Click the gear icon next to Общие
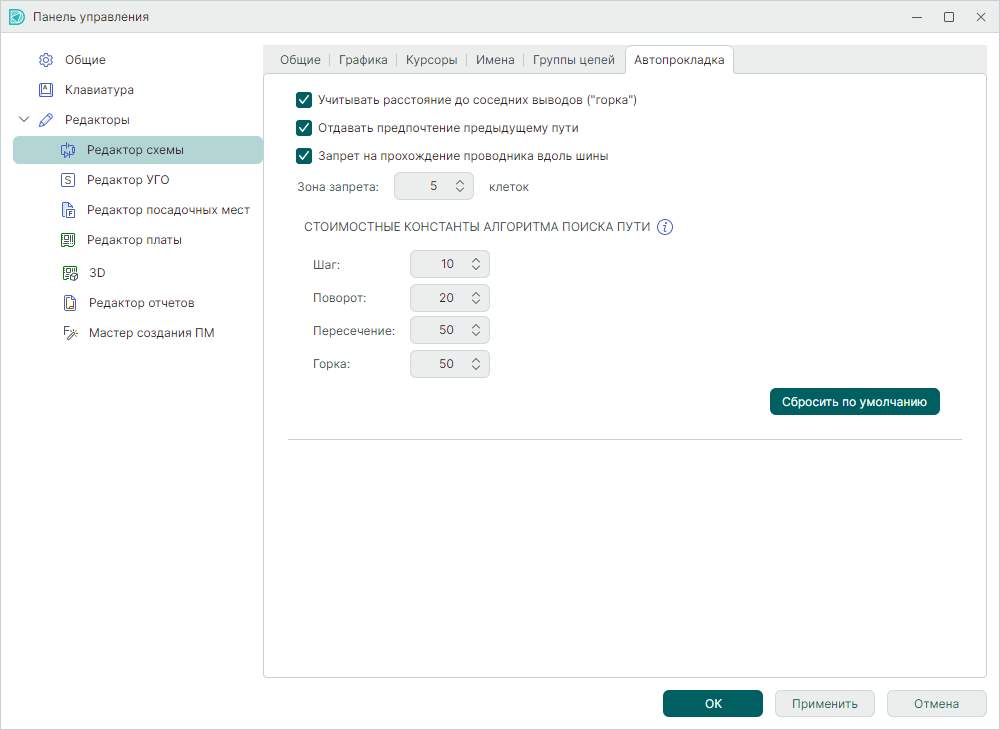Image resolution: width=1000 pixels, height=730 pixels. pyautogui.click(x=46, y=60)
